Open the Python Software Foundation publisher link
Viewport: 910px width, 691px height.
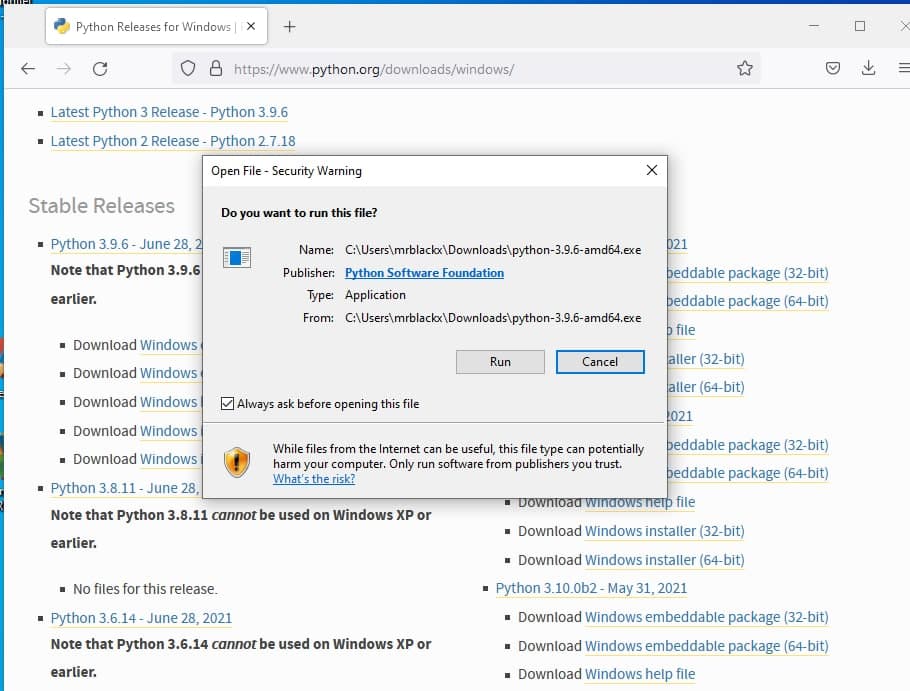click(424, 273)
